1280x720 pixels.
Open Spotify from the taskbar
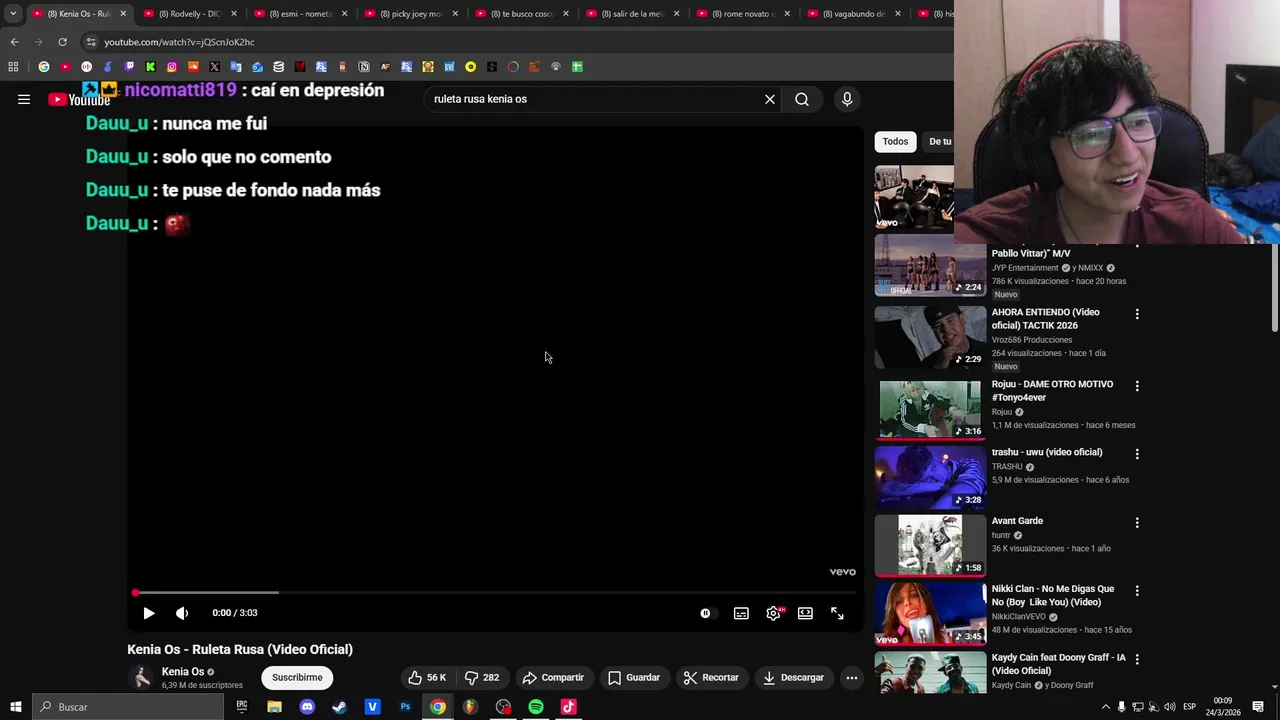coord(536,707)
